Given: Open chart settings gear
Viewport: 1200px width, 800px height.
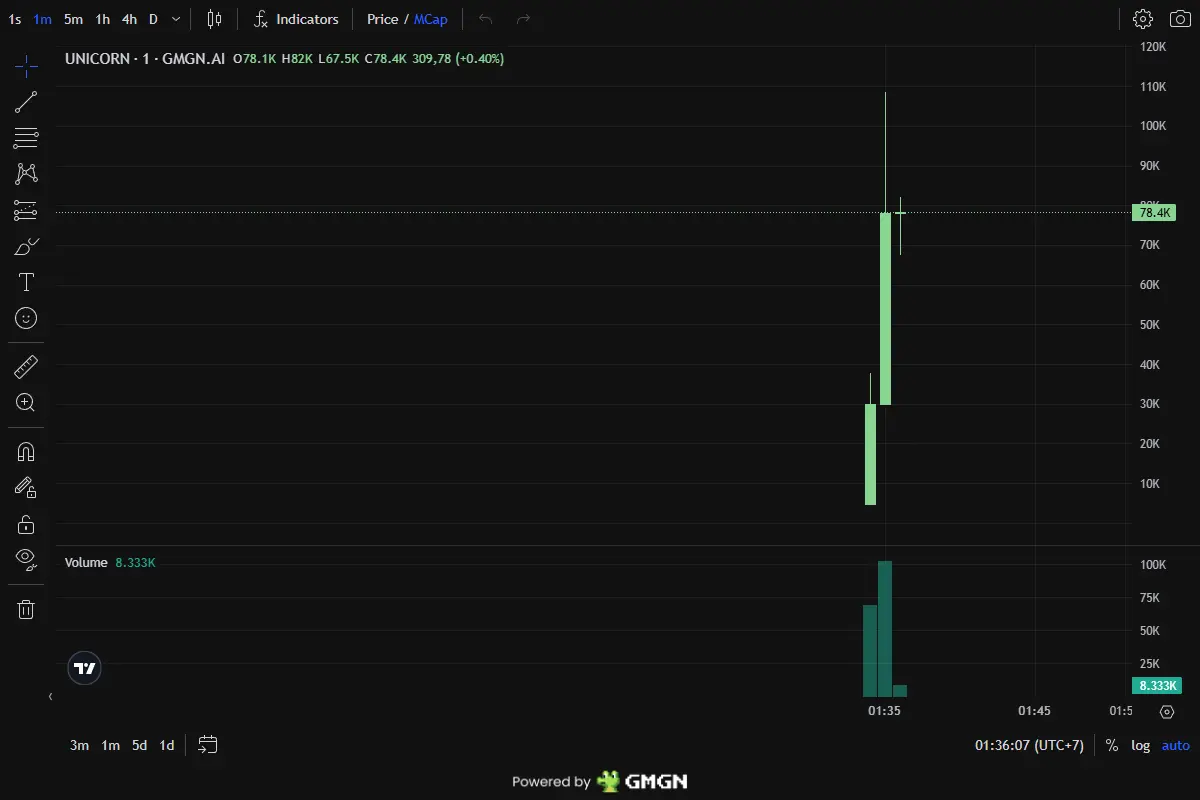Looking at the screenshot, I should click(1143, 19).
